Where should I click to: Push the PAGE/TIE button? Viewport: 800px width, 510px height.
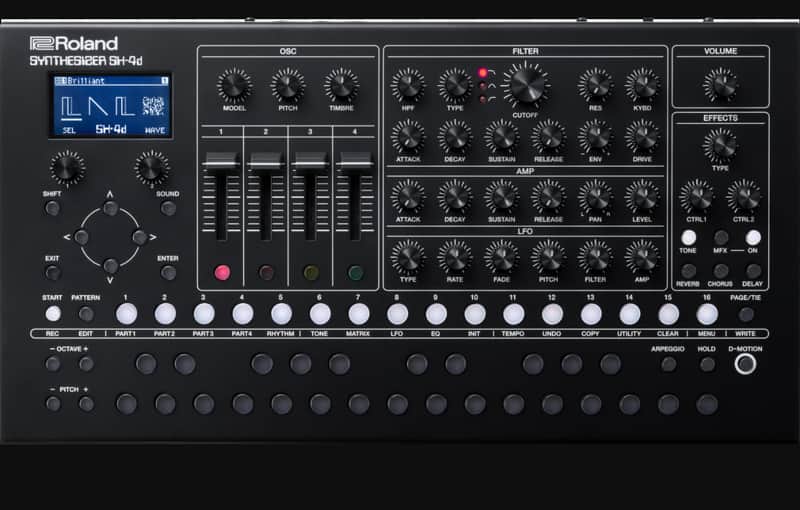click(746, 314)
